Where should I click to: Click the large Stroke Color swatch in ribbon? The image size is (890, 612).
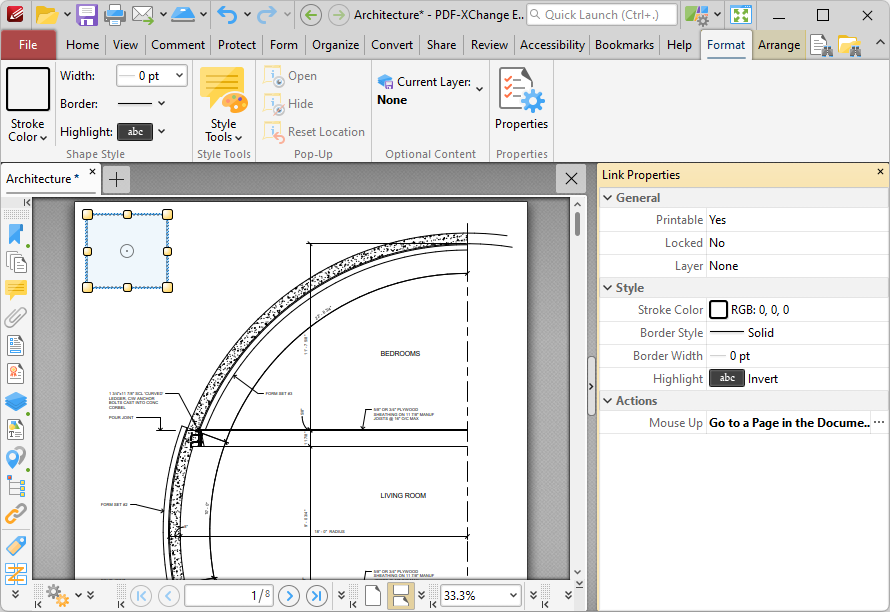tap(28, 89)
